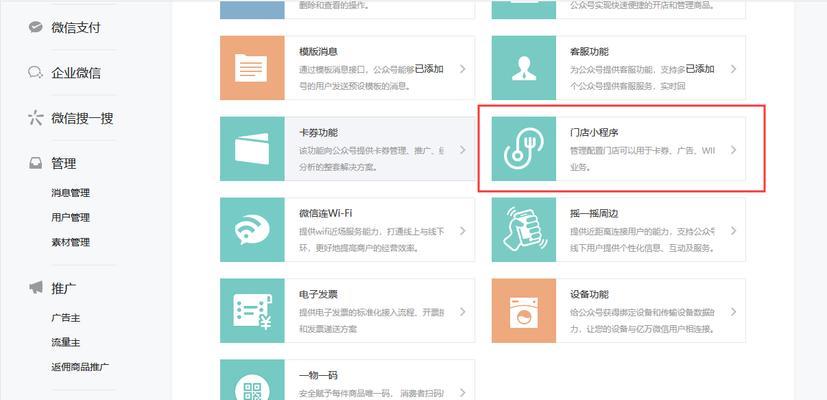The height and width of the screenshot is (400, 827).
Task: Expand the 门店小程序 card chevron
Action: click(x=734, y=150)
